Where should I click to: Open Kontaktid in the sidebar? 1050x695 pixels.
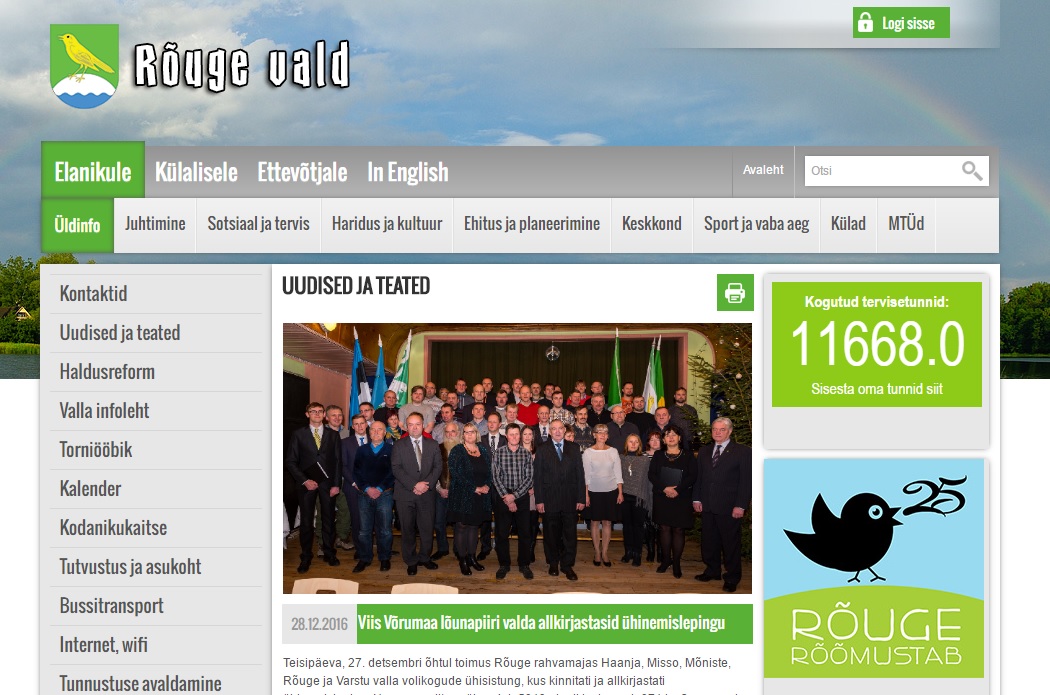[x=155, y=294]
